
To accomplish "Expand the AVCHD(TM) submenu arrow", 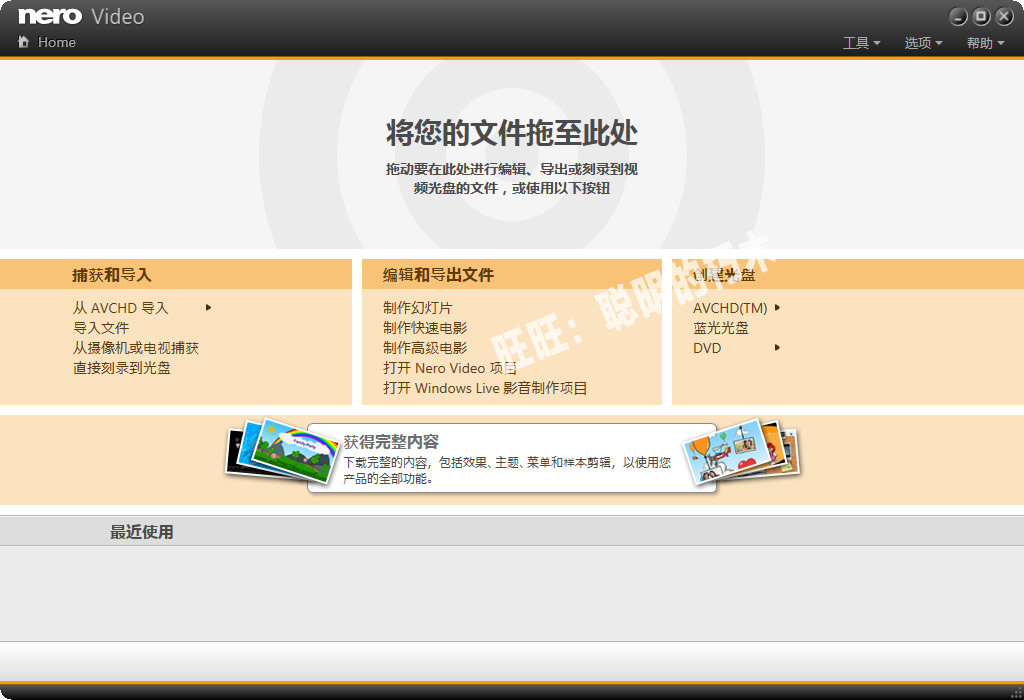I will click(777, 308).
